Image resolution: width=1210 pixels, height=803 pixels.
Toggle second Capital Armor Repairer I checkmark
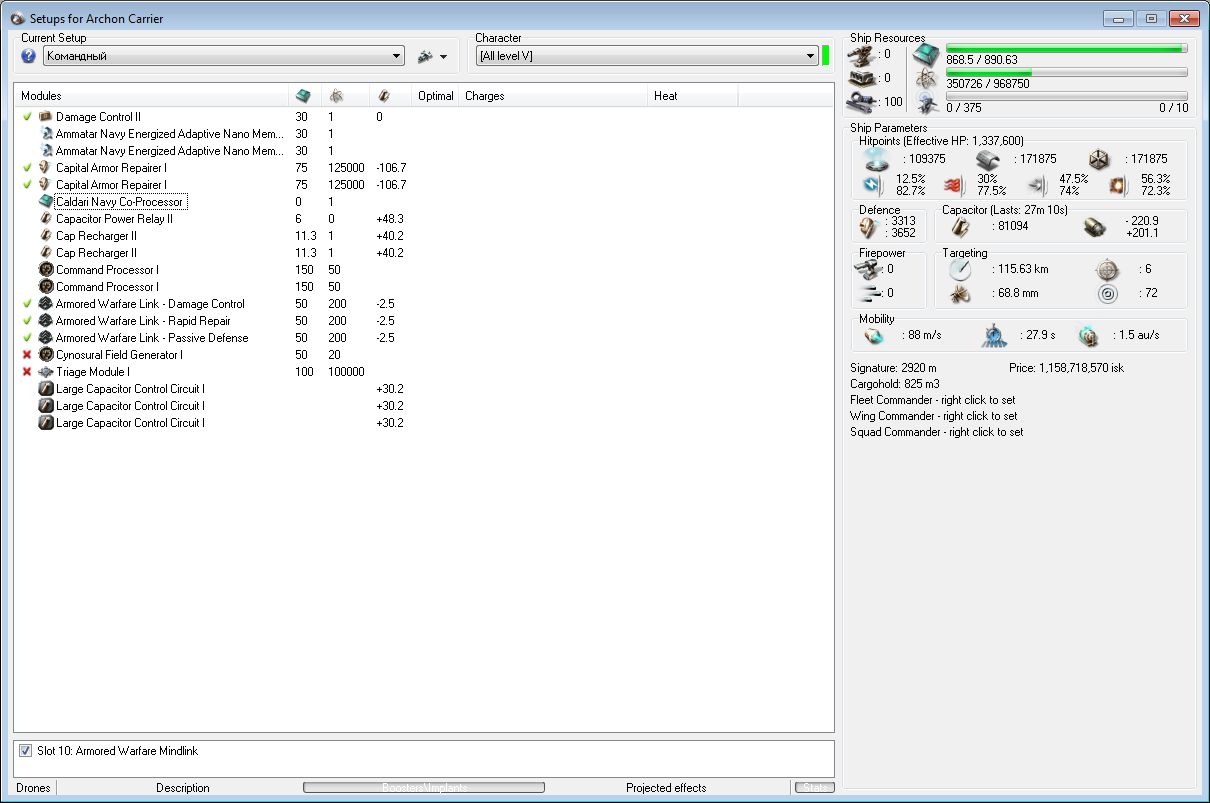tap(27, 185)
